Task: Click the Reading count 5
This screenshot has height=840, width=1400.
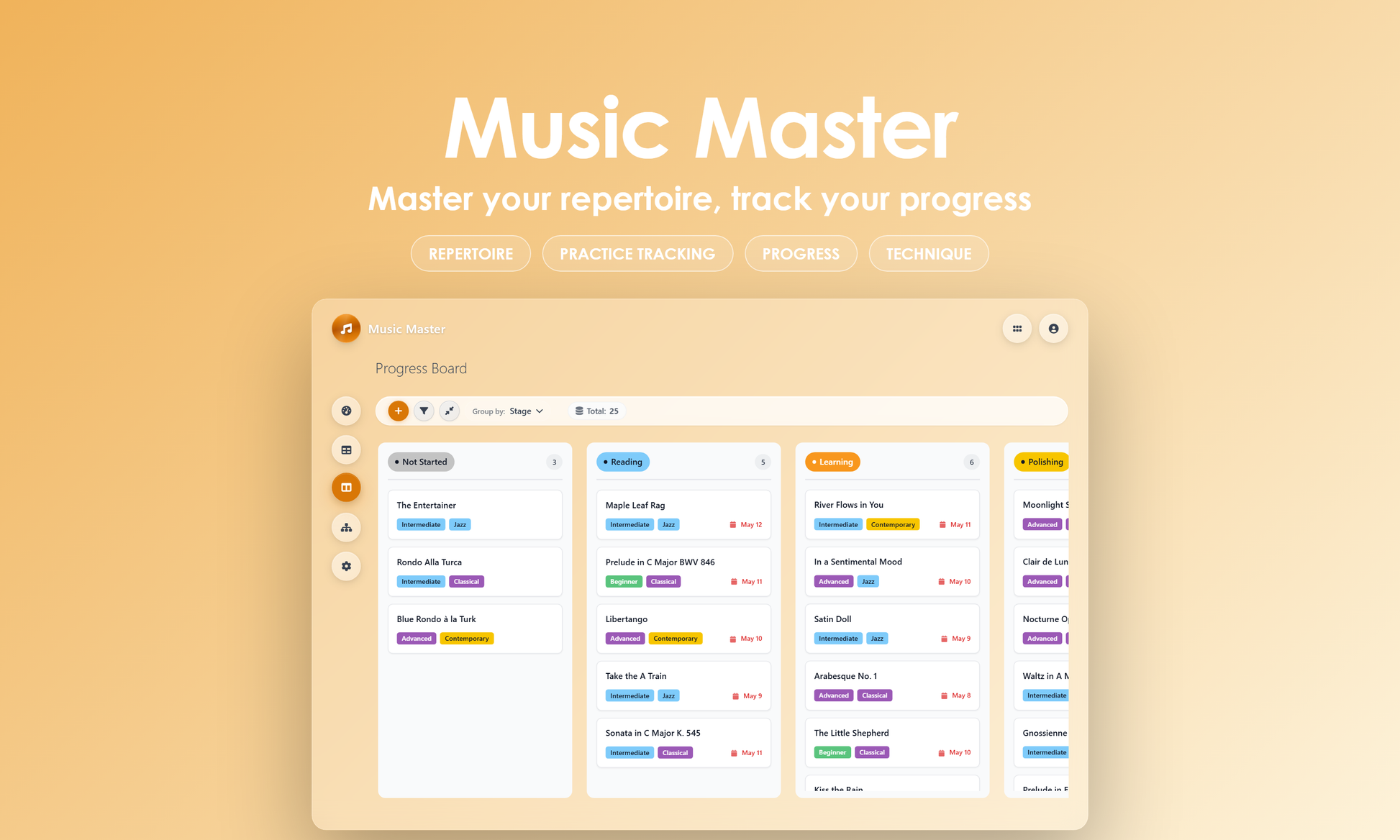Action: [763, 462]
